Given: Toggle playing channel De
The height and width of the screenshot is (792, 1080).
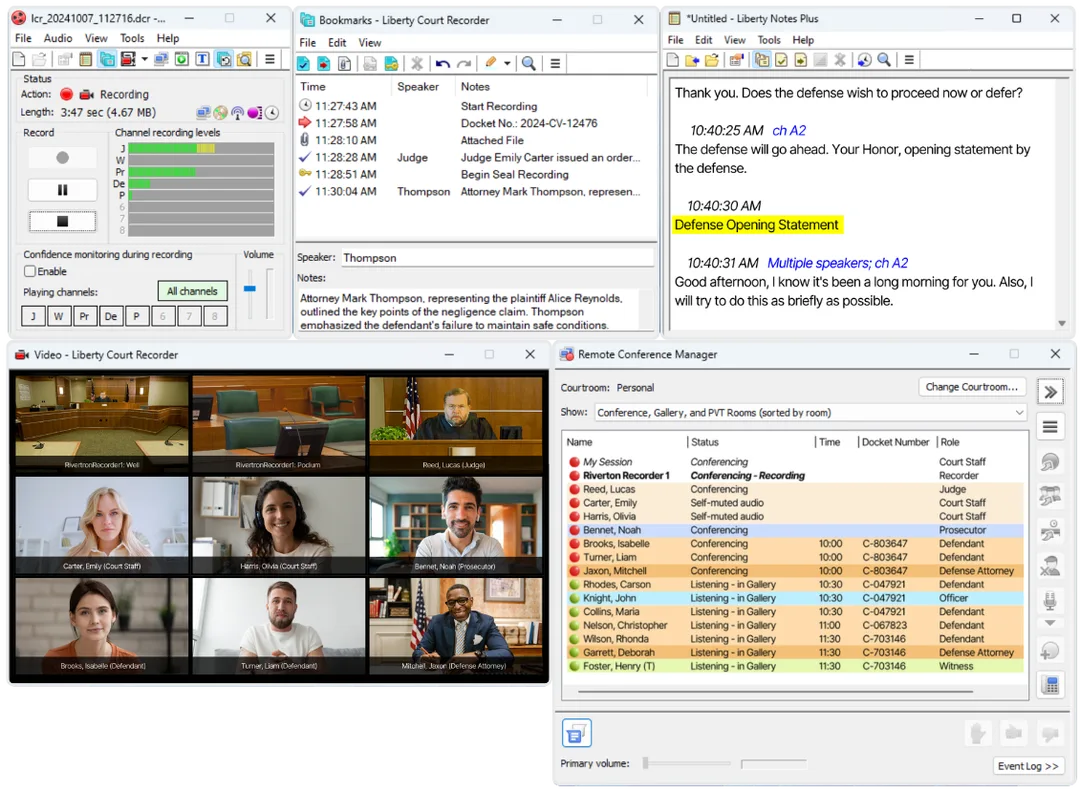Looking at the screenshot, I should (x=110, y=316).
